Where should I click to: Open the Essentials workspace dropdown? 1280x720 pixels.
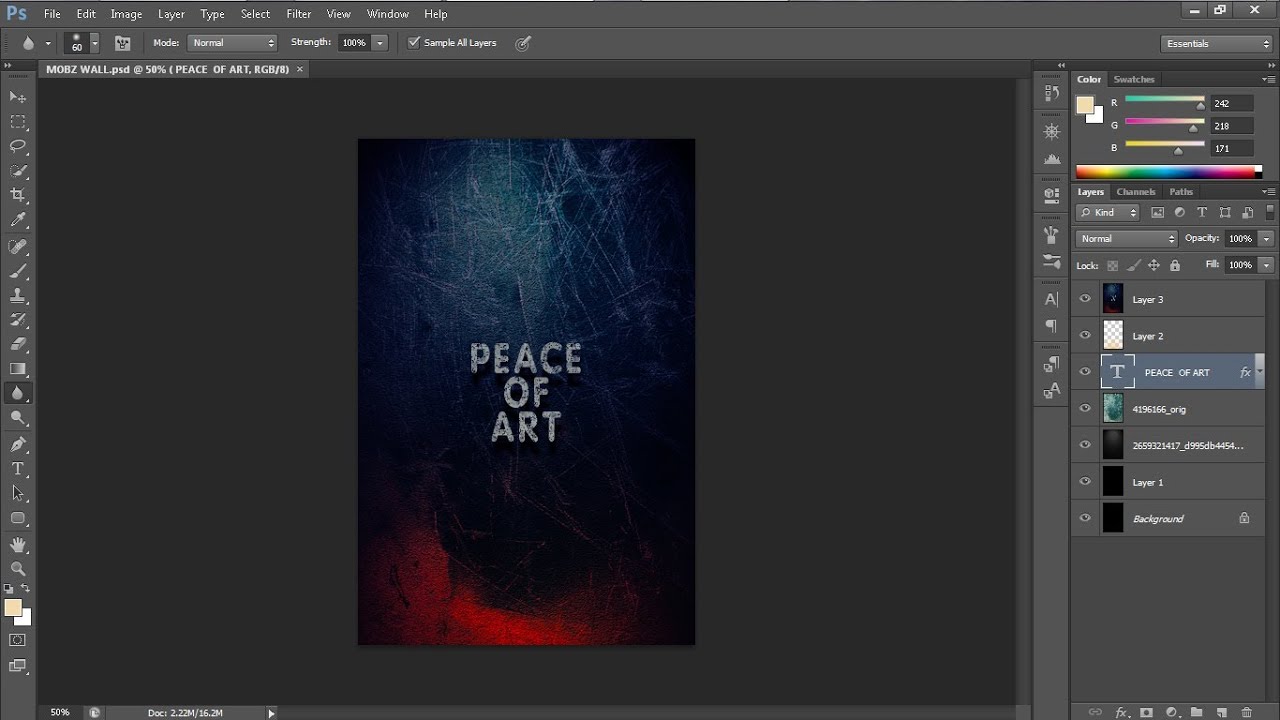(1217, 43)
